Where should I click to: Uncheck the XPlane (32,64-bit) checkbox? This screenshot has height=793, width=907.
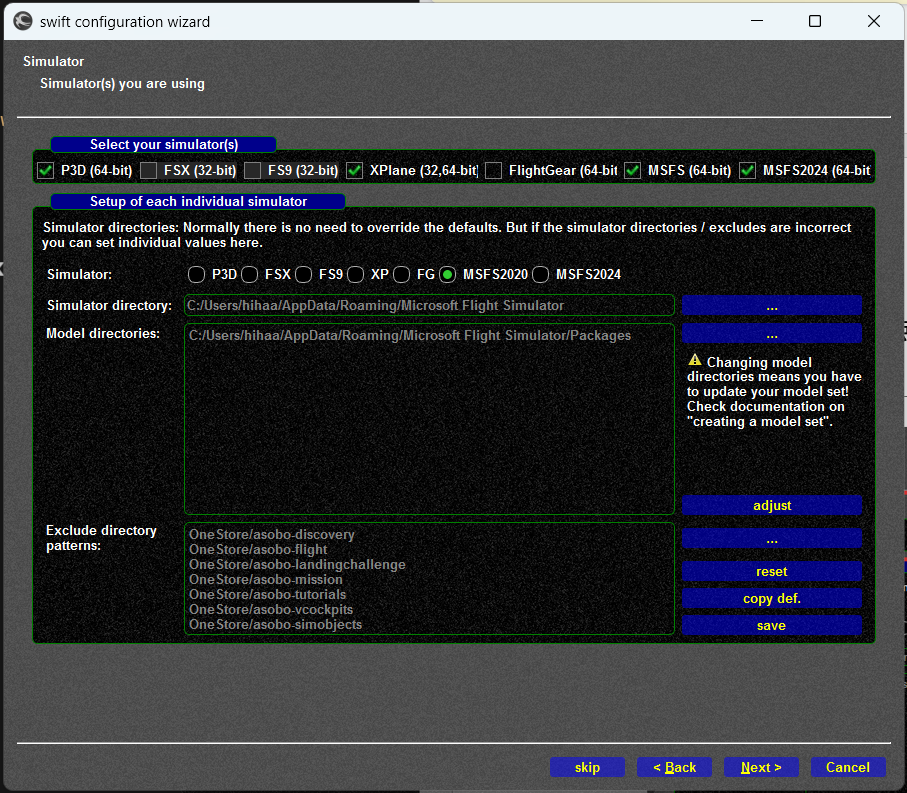(354, 171)
